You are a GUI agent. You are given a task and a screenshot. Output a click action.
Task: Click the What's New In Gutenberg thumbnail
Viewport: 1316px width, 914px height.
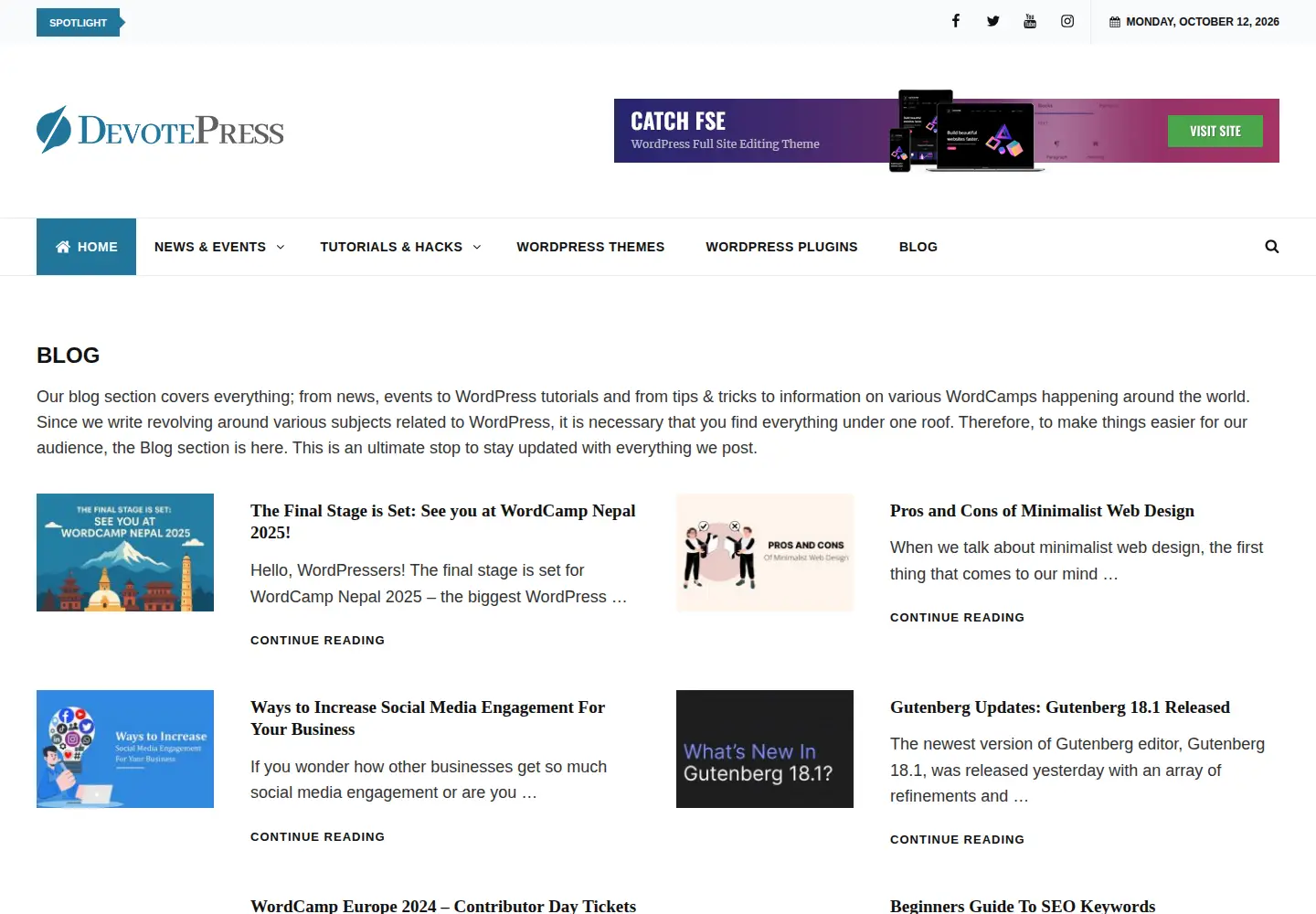pos(765,749)
